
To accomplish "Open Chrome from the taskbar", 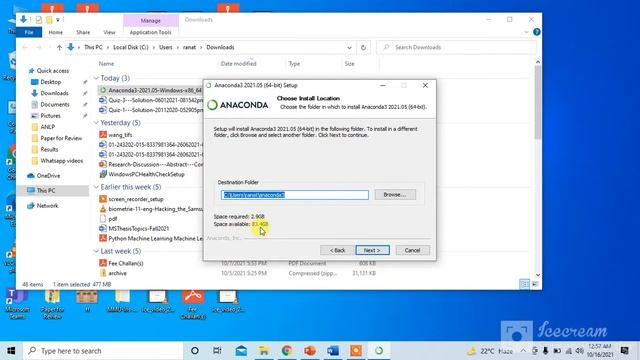I will [x=287, y=351].
